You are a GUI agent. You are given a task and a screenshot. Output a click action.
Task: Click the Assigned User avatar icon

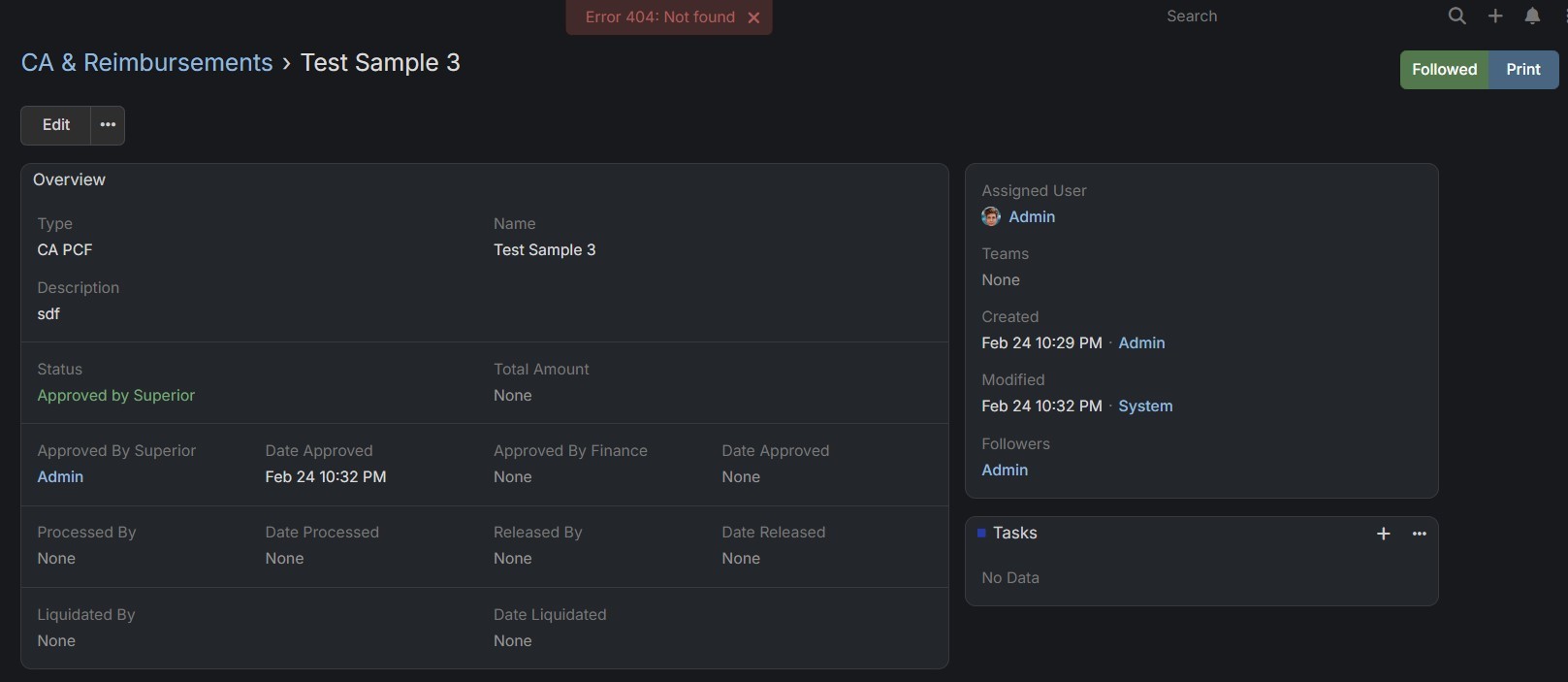[990, 216]
